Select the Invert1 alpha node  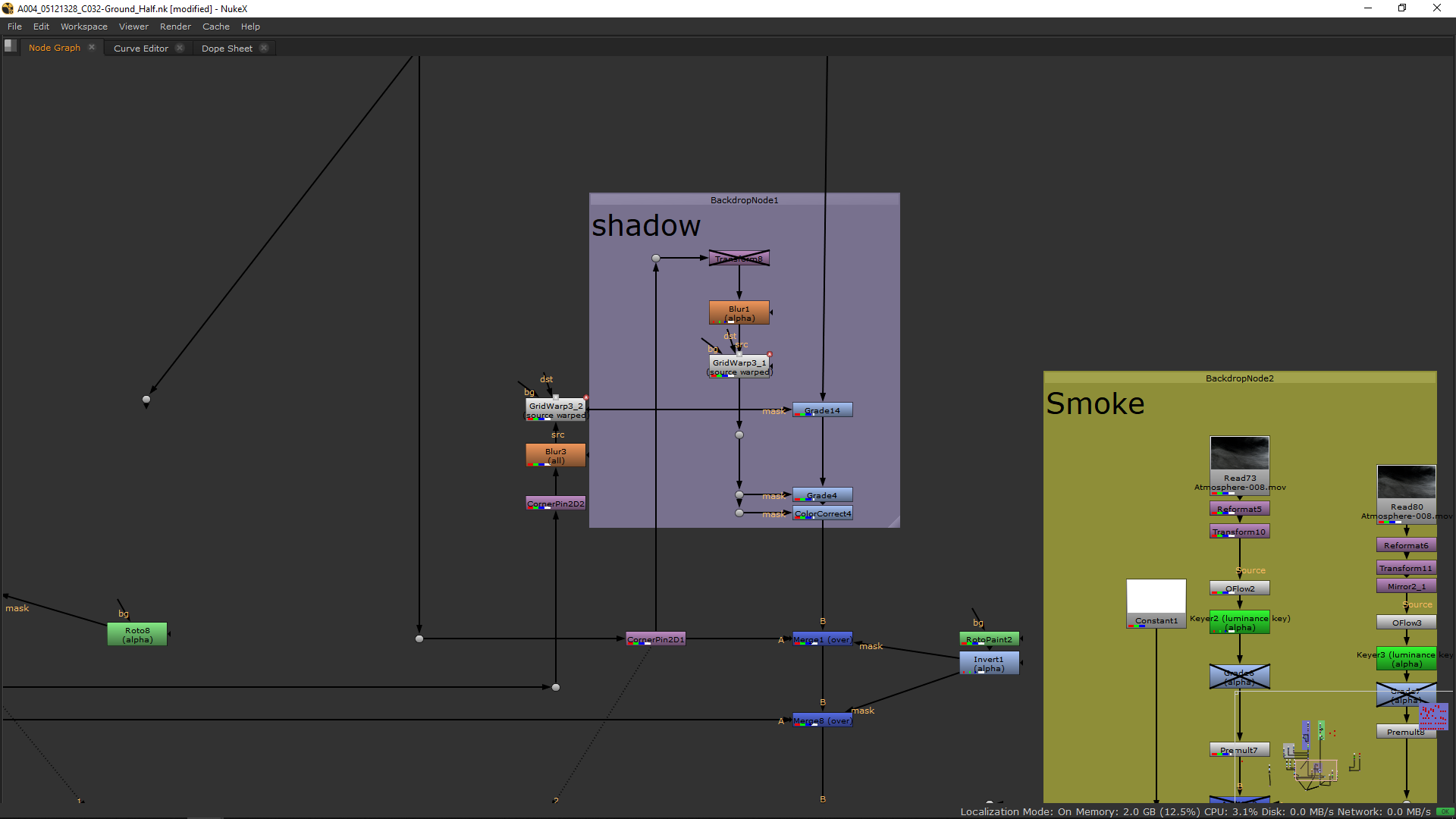click(989, 663)
